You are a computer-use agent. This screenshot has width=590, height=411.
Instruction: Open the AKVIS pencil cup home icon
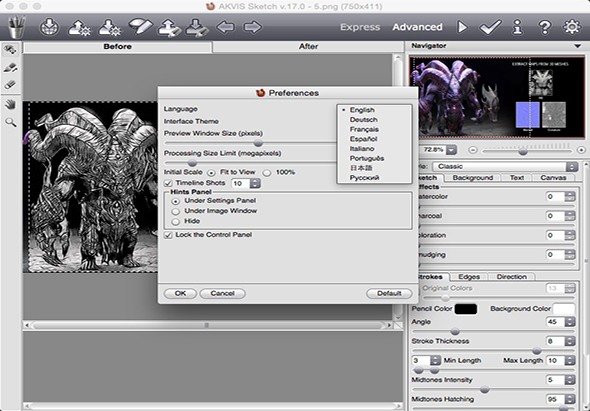(x=17, y=27)
